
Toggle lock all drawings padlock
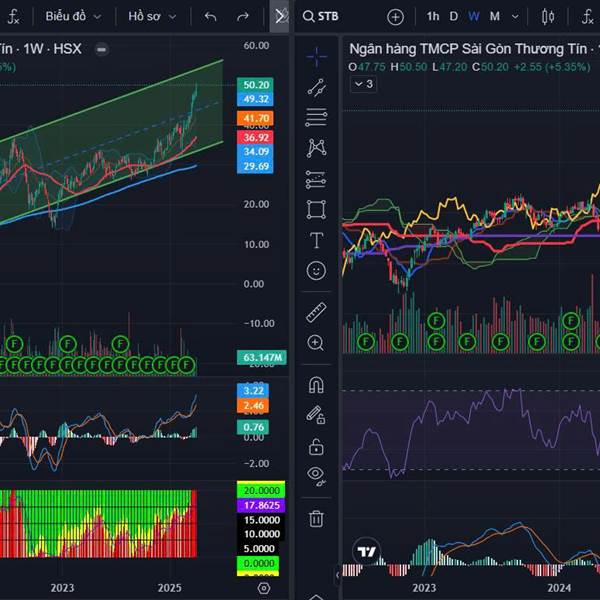coord(316,446)
